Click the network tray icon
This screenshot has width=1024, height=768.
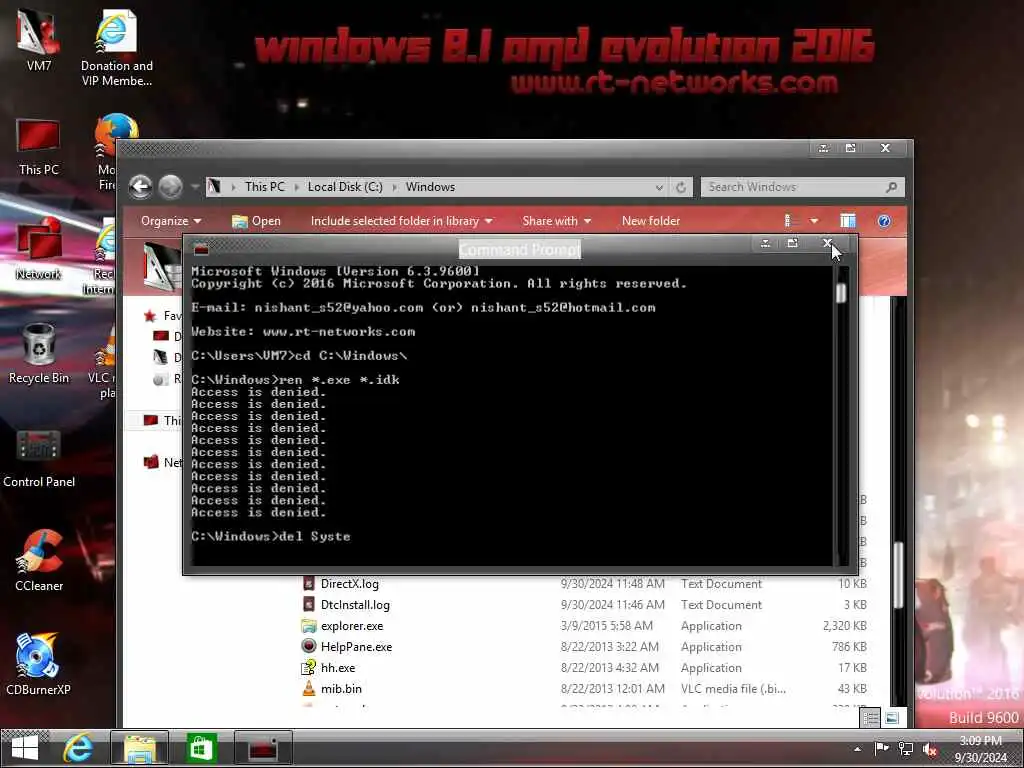click(x=906, y=748)
